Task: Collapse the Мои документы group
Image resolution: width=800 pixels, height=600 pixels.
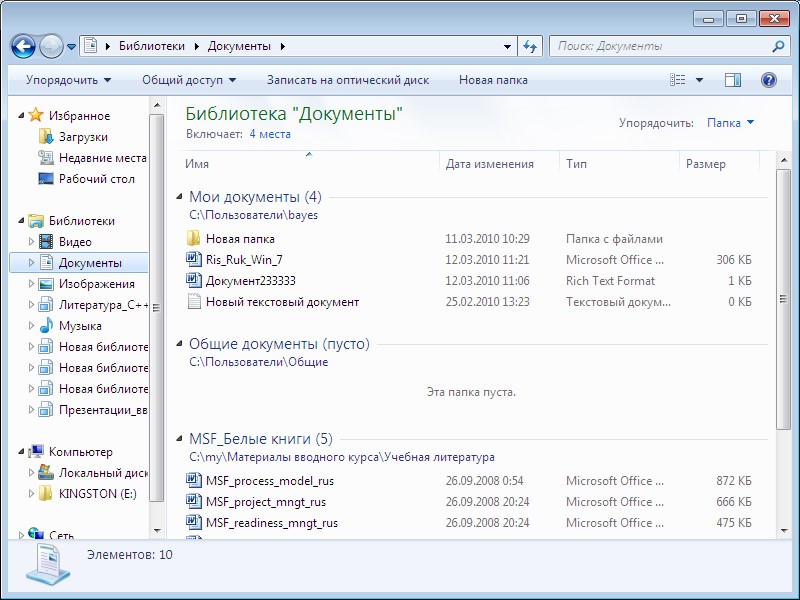Action: [x=180, y=197]
